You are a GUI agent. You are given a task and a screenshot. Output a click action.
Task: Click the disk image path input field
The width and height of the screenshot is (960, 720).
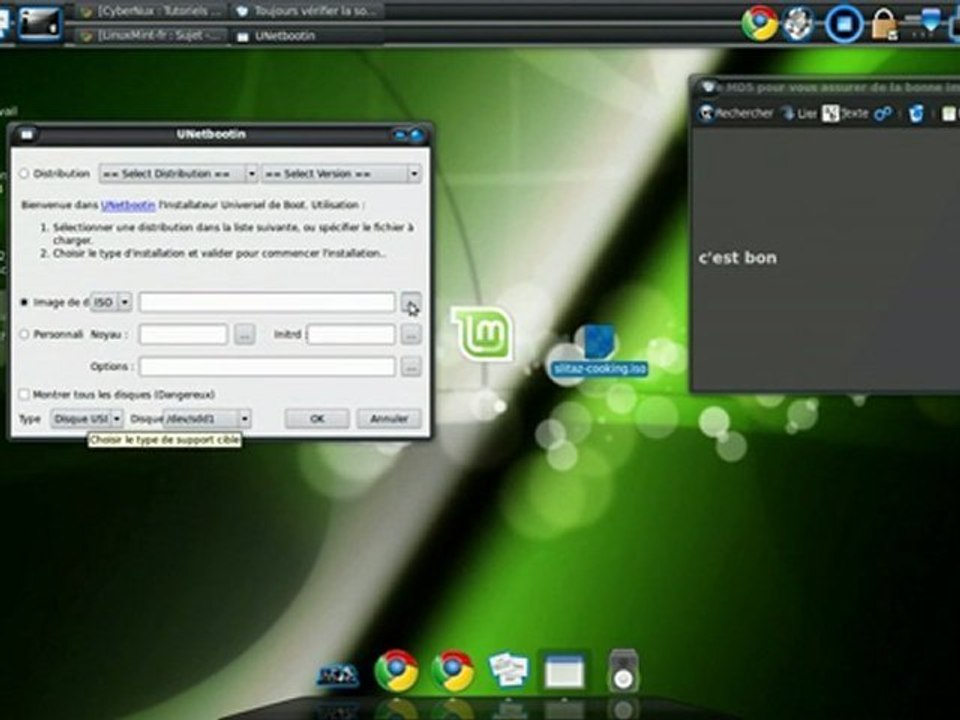(x=267, y=302)
